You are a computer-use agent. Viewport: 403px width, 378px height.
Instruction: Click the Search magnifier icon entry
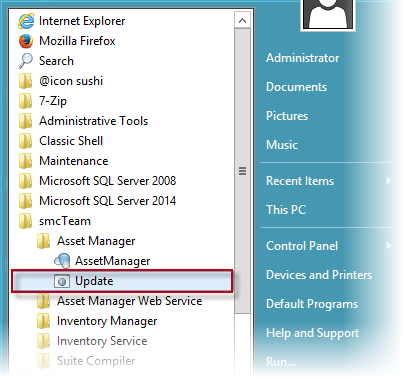[26, 61]
